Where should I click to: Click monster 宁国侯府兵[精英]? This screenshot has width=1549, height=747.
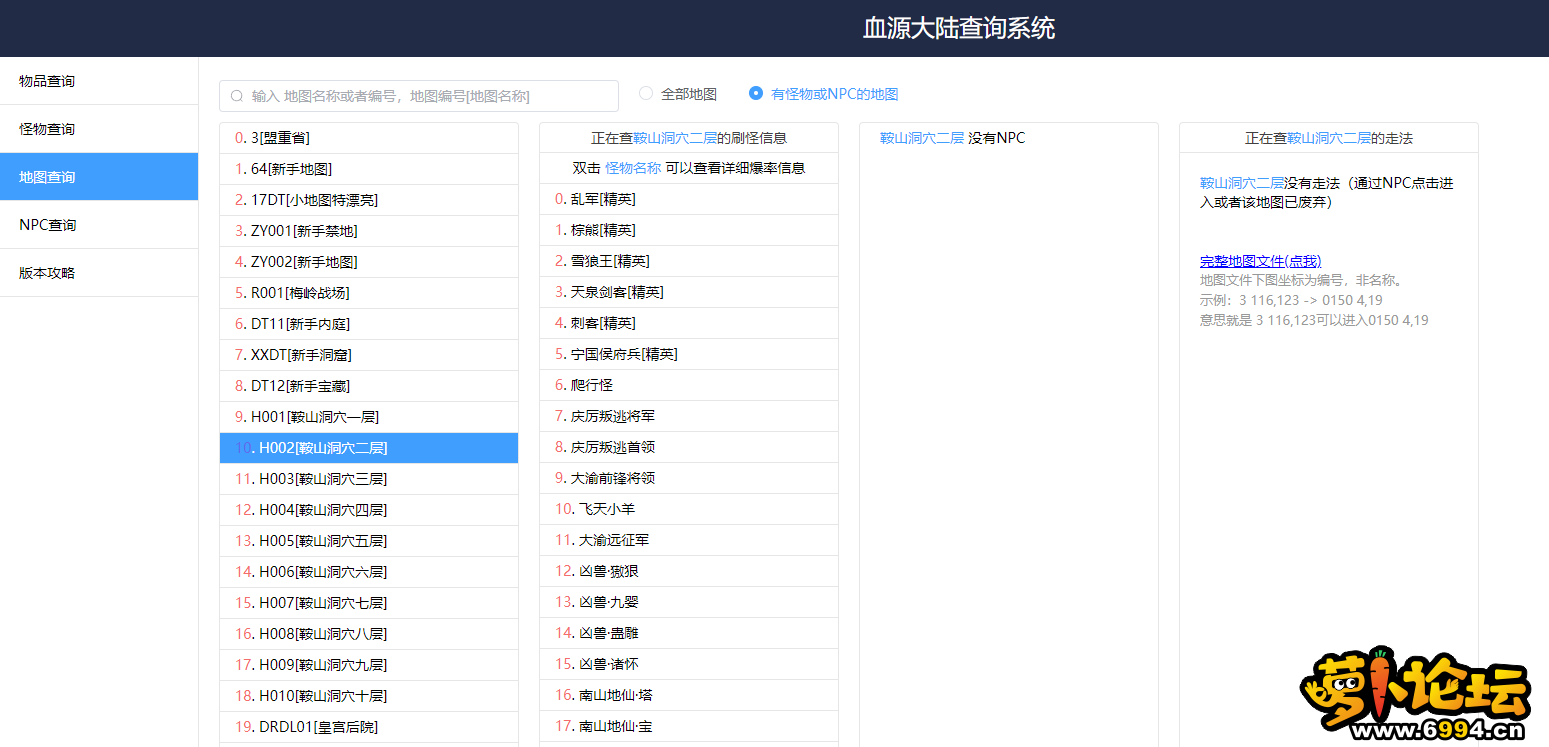point(689,354)
